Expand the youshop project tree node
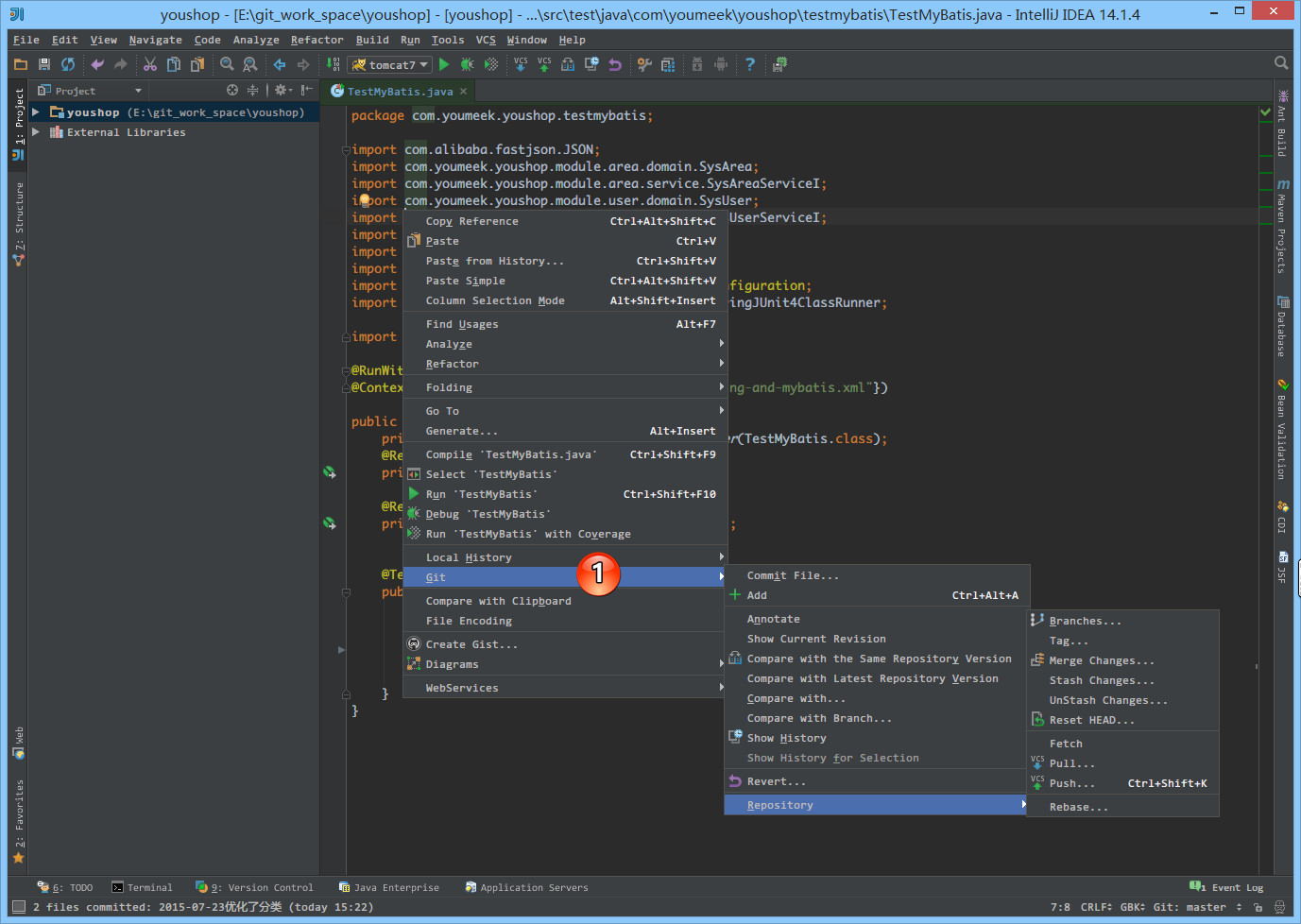Screen dimensions: 1301x924 coord(35,111)
